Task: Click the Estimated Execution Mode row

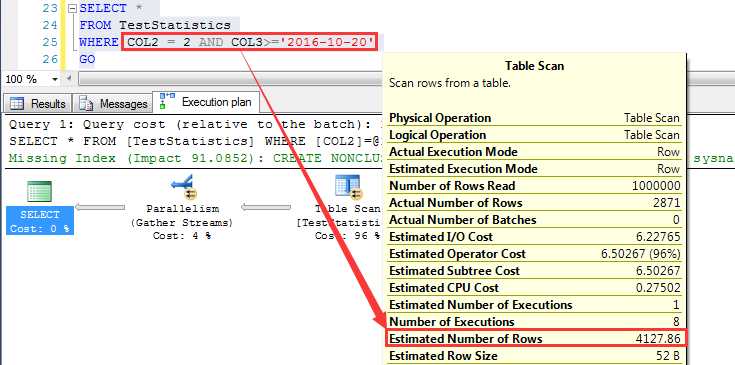Action: tap(534, 169)
